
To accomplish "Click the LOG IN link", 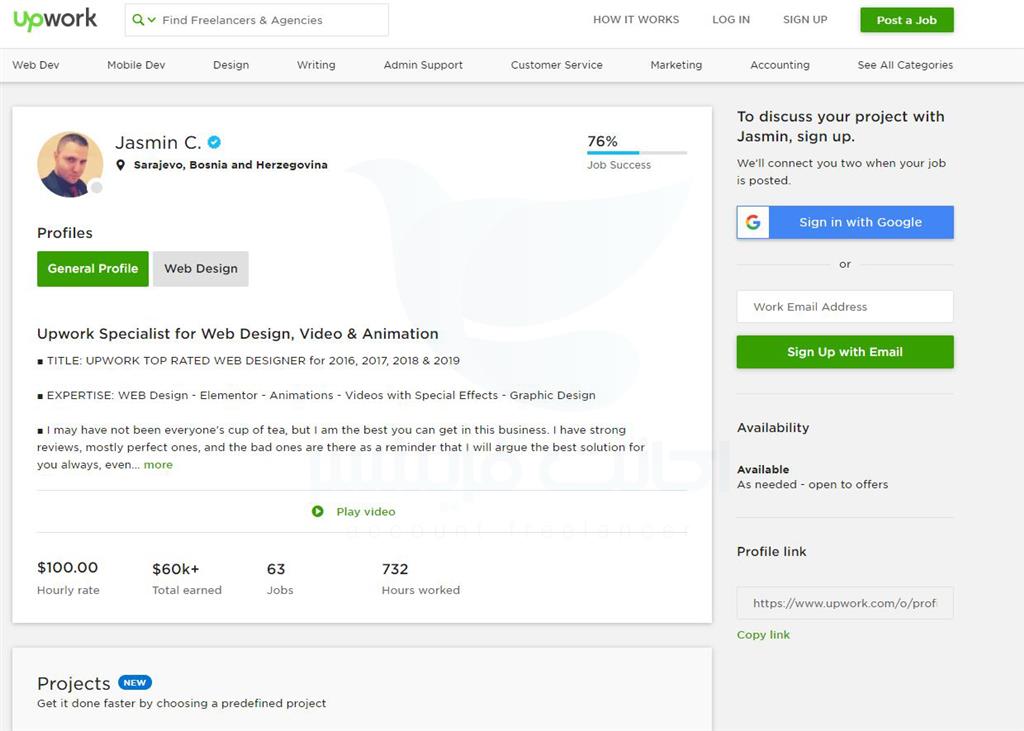I will click(x=731, y=20).
